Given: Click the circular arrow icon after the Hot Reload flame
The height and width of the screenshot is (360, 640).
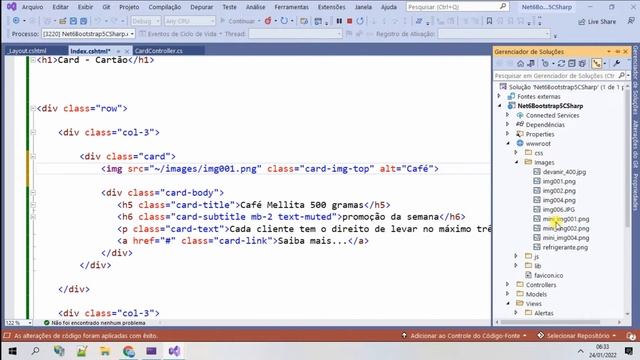Looking at the screenshot, I should [284, 21].
